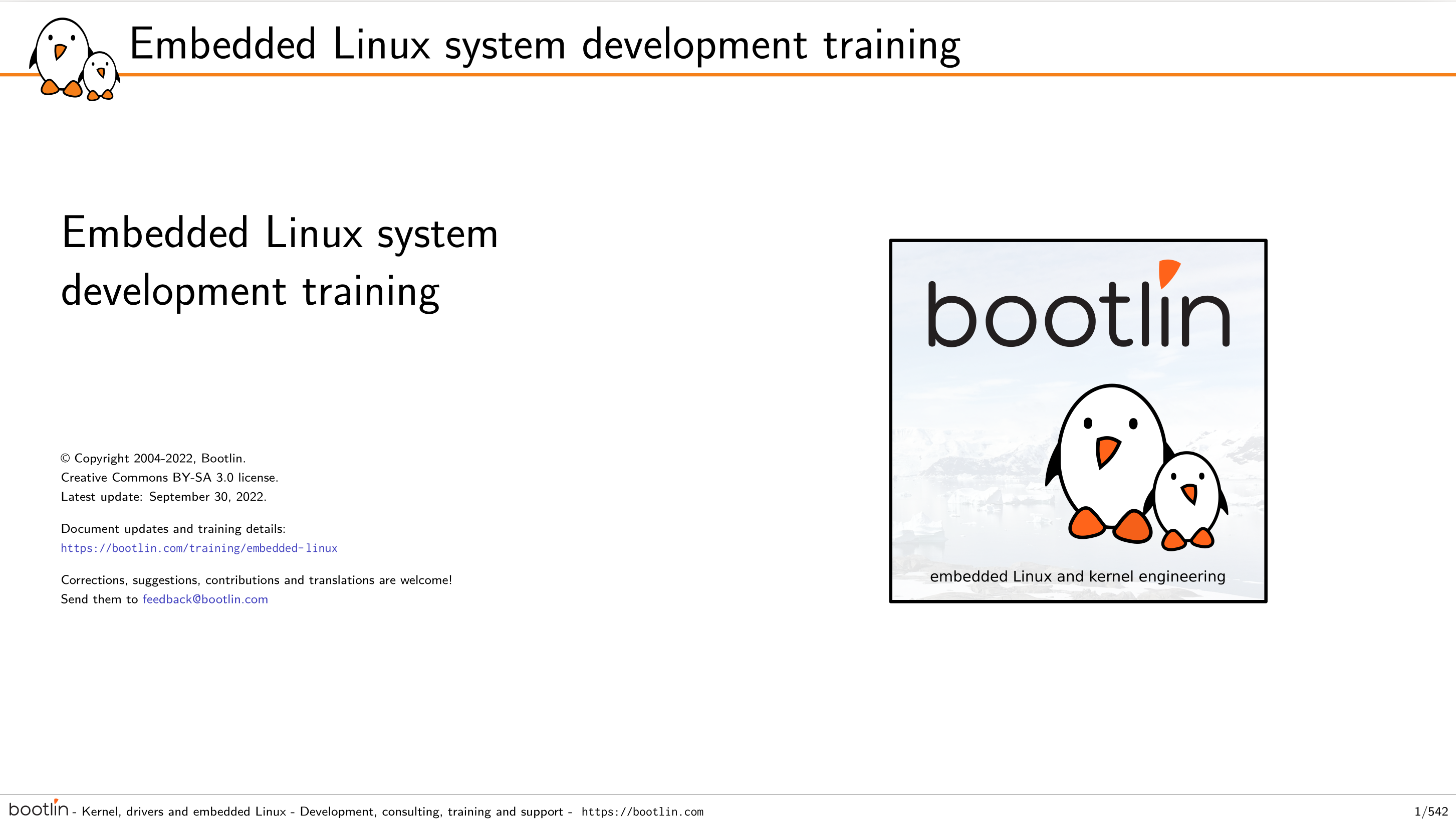The height and width of the screenshot is (822, 1456).
Task: Click the footer 'Kernel, drivers and embedded Linux' text
Action: pyautogui.click(x=184, y=812)
